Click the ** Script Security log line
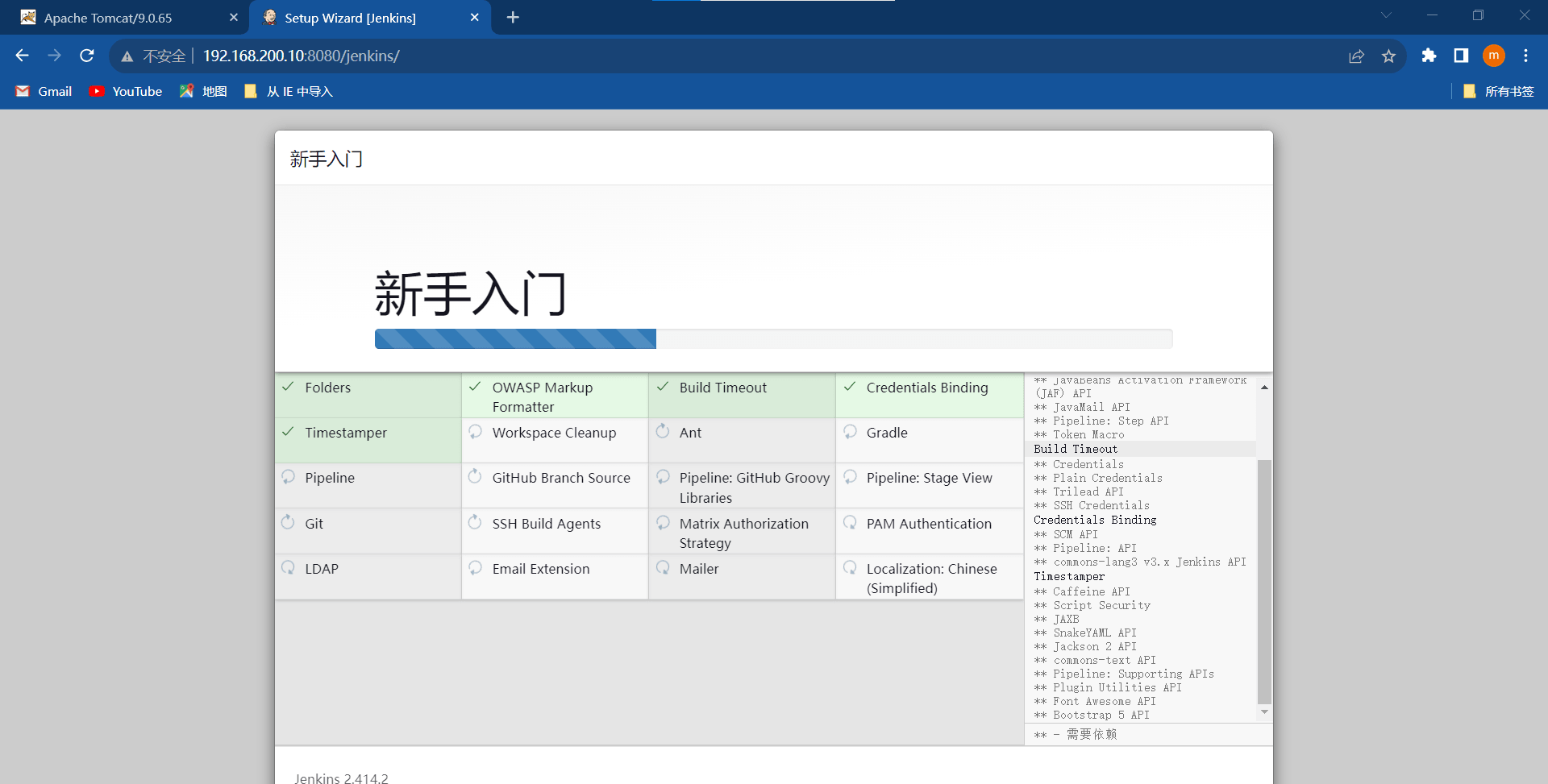The width and height of the screenshot is (1548, 784). [x=1092, y=605]
